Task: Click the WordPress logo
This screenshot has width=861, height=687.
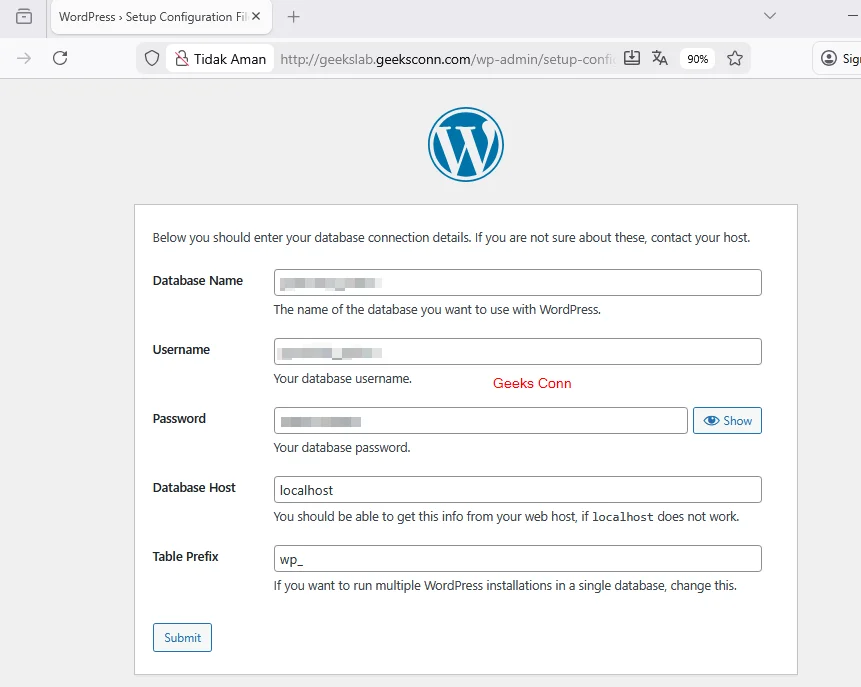Action: [465, 142]
